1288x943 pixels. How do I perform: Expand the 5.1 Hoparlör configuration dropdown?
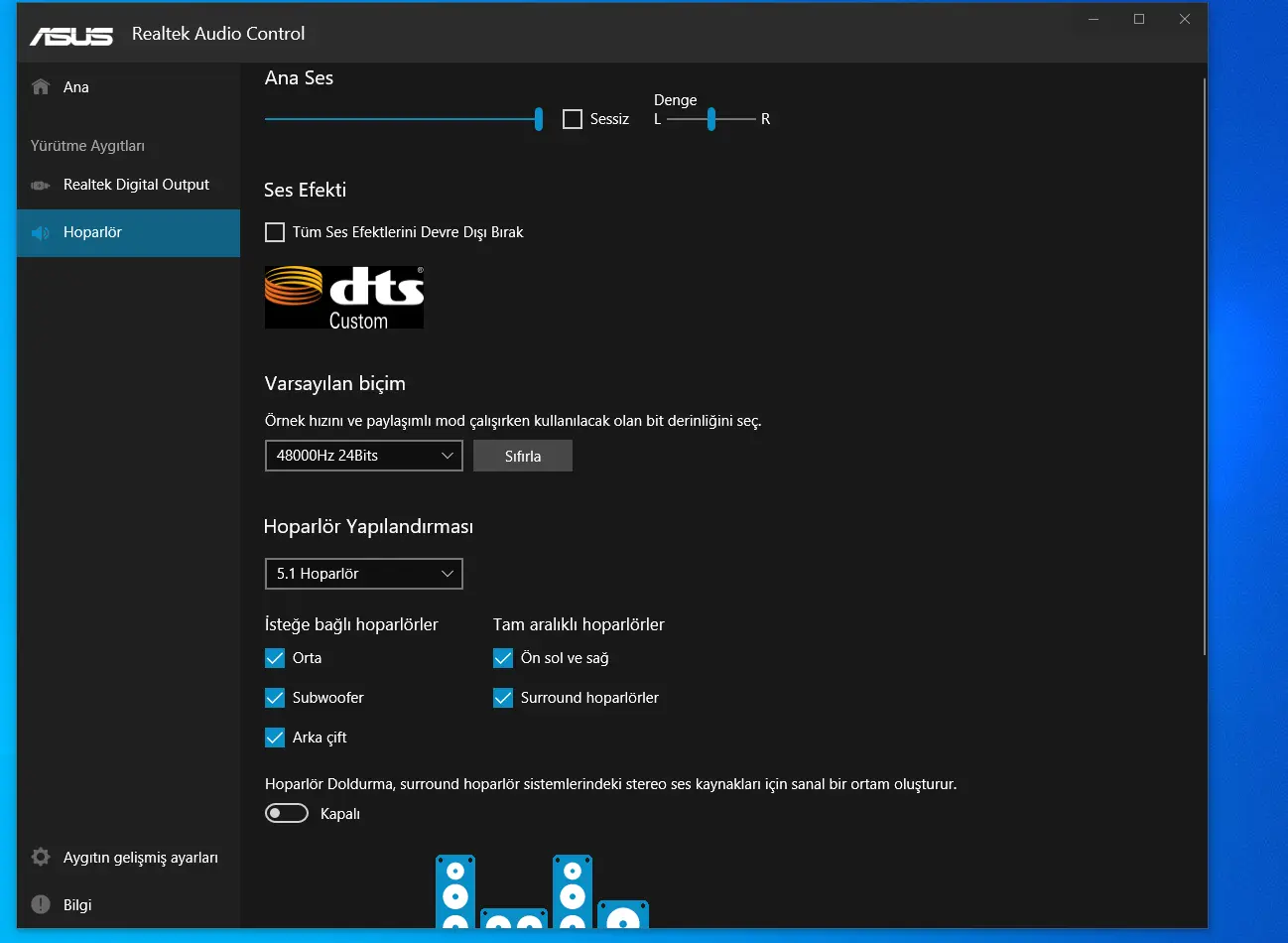[x=364, y=574]
